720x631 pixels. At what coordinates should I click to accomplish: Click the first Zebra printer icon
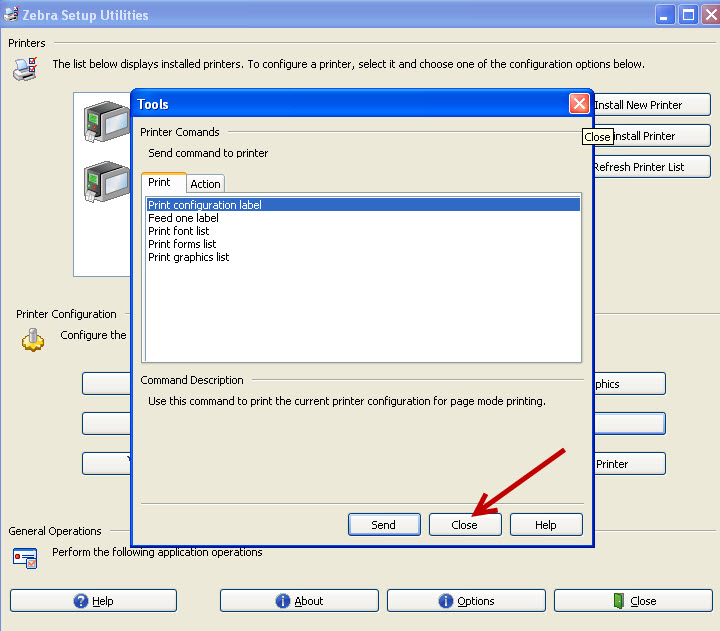[106, 125]
